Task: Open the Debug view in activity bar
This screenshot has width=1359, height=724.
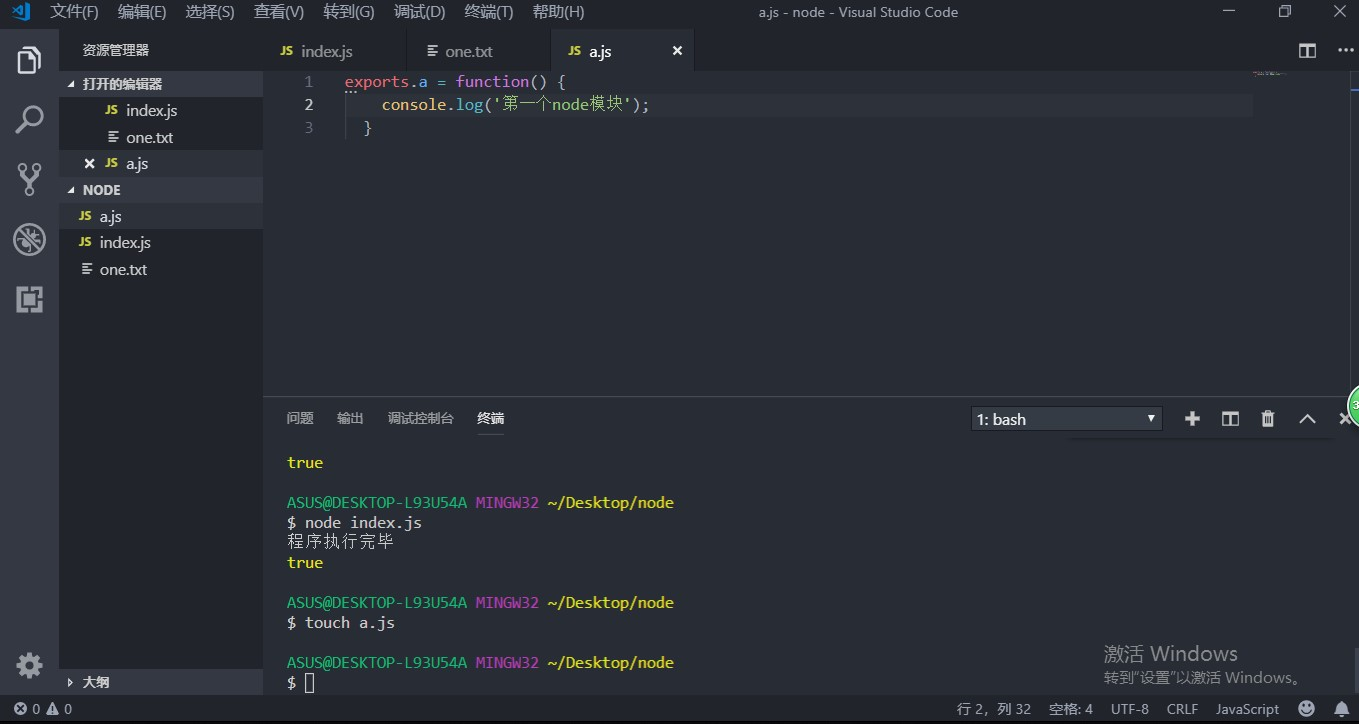Action: pos(30,240)
